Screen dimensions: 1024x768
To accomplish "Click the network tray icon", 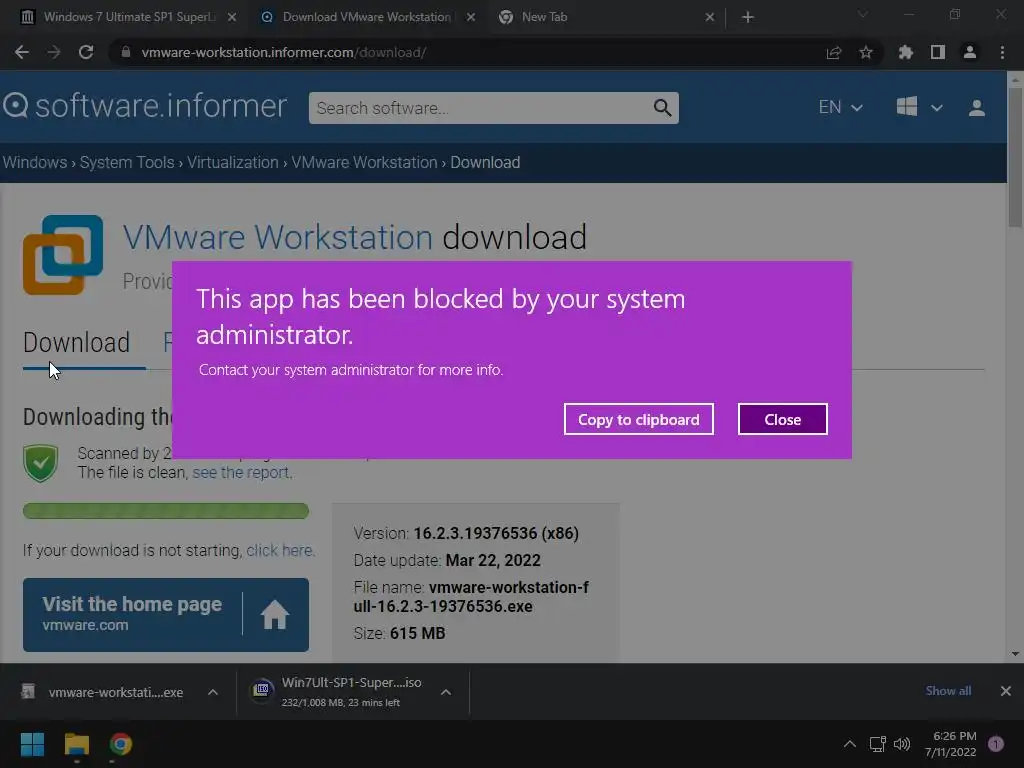I will (877, 744).
